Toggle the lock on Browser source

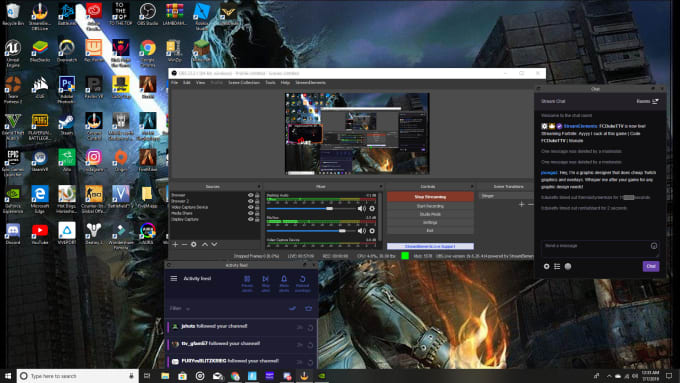pyautogui.click(x=257, y=195)
